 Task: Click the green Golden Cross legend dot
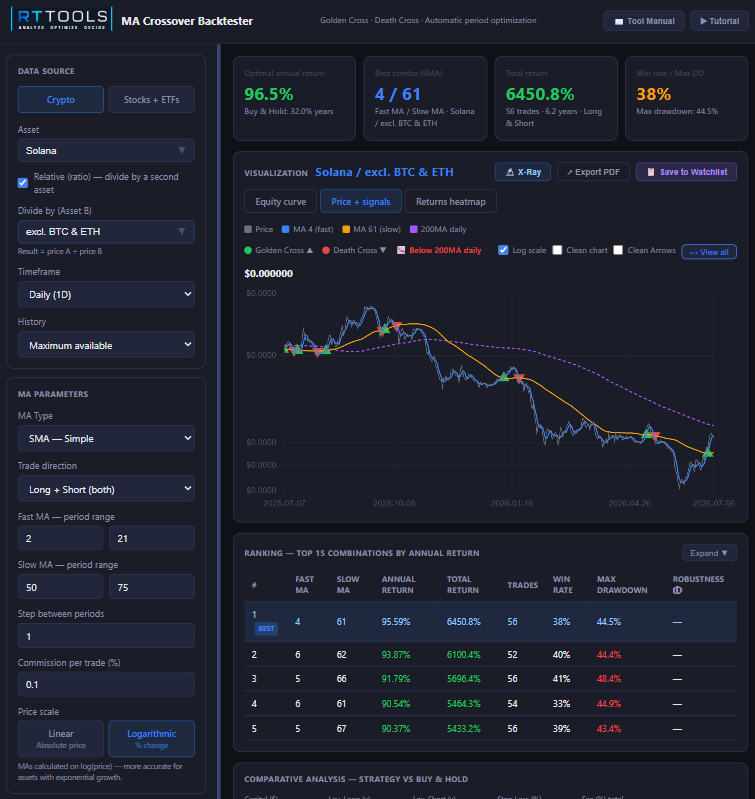(248, 250)
